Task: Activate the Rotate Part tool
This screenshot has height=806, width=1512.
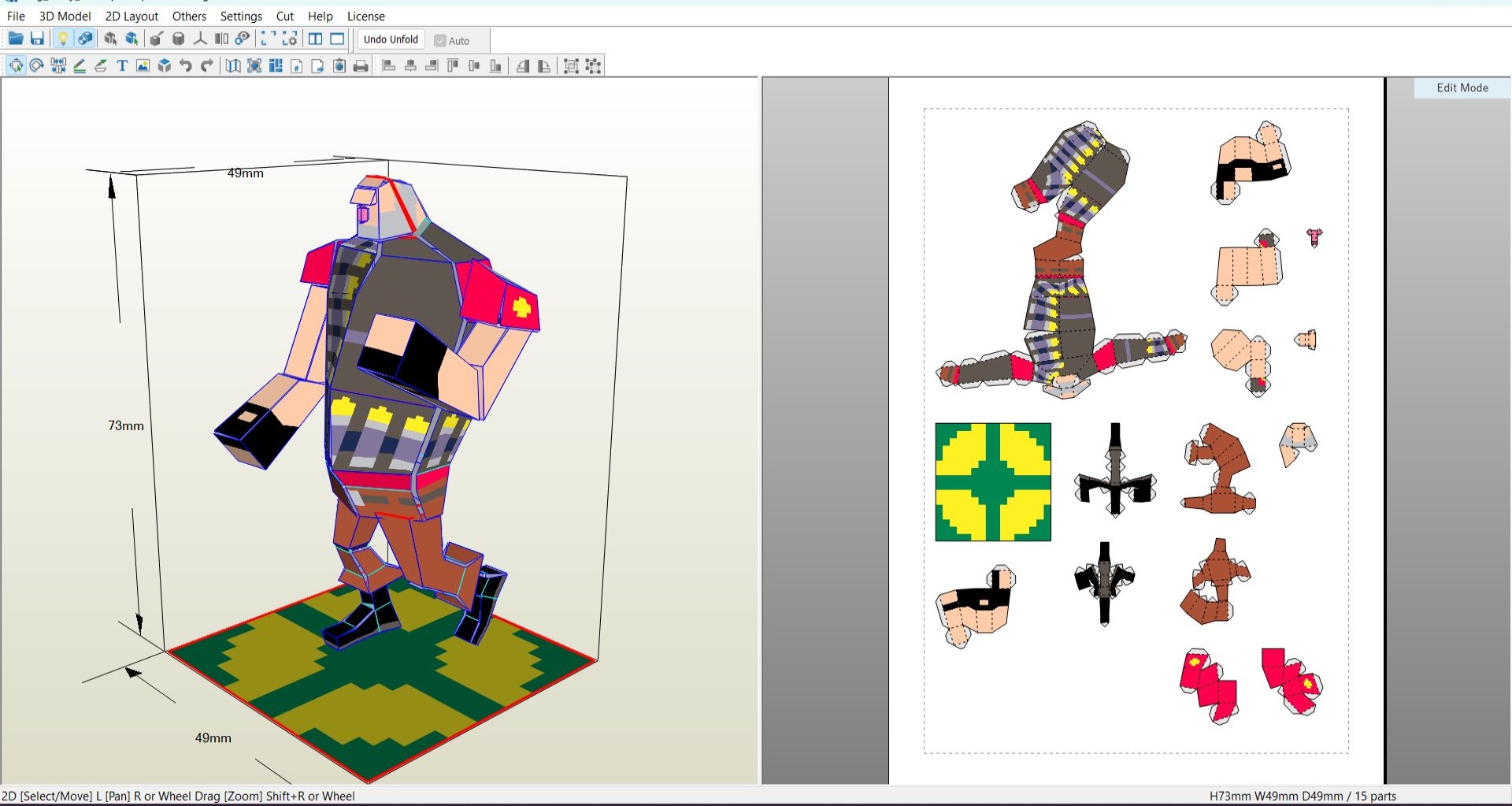Action: point(36,66)
